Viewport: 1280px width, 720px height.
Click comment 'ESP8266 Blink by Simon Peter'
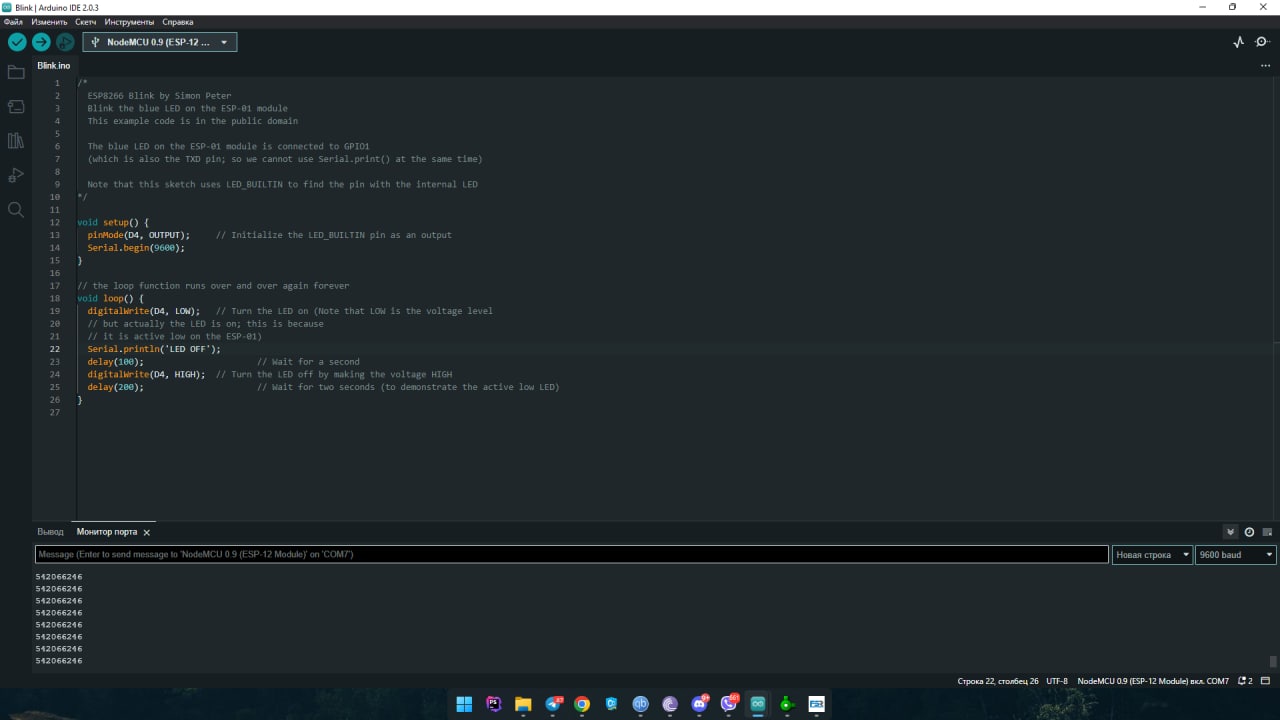[159, 96]
